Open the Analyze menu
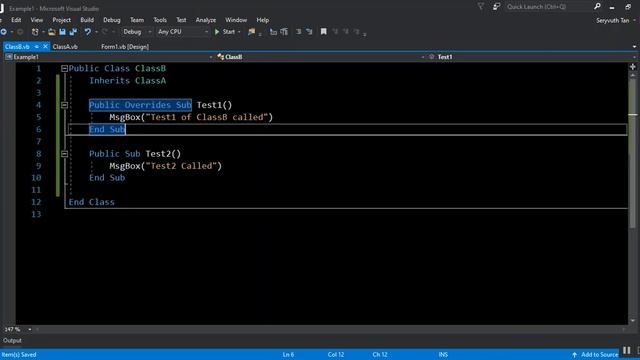Image resolution: width=640 pixels, height=360 pixels. [x=206, y=20]
